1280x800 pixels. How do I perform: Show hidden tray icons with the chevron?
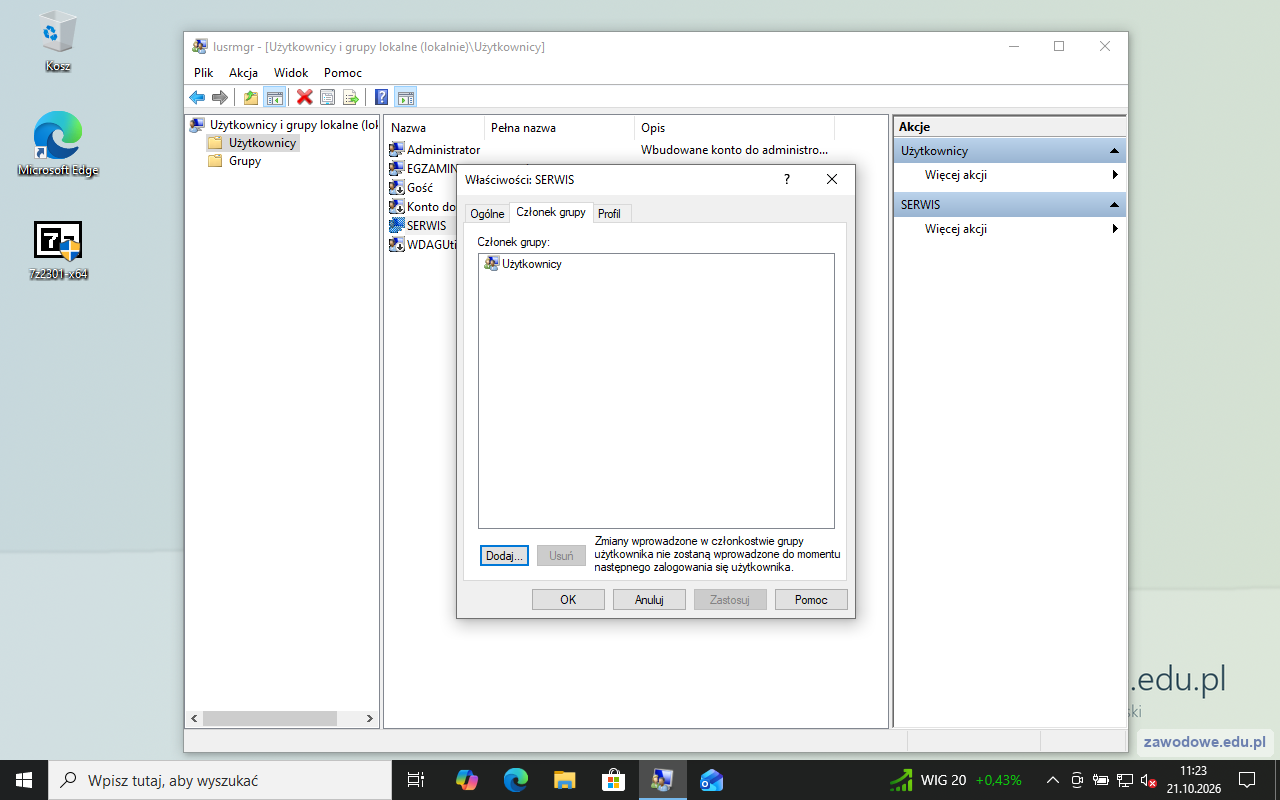(1052, 780)
